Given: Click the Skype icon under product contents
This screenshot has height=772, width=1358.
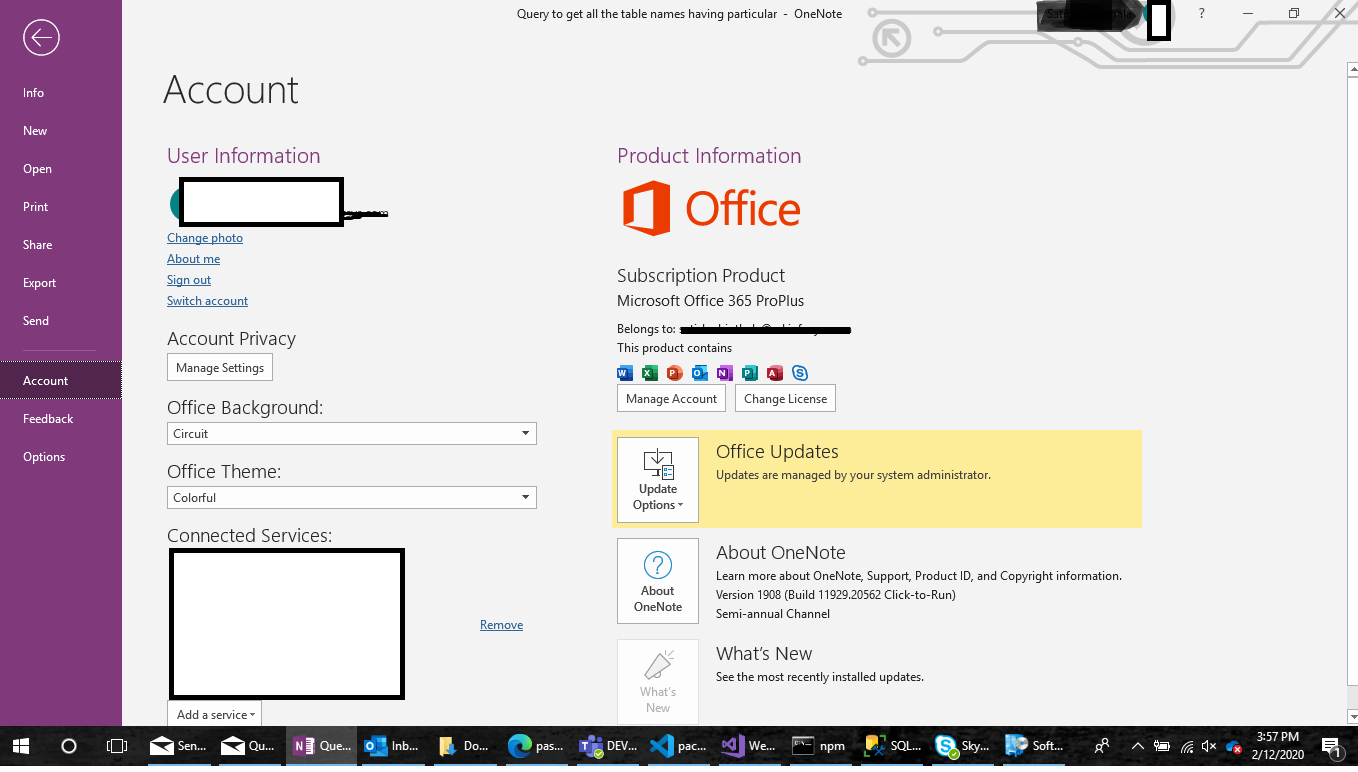Looking at the screenshot, I should 800,373.
